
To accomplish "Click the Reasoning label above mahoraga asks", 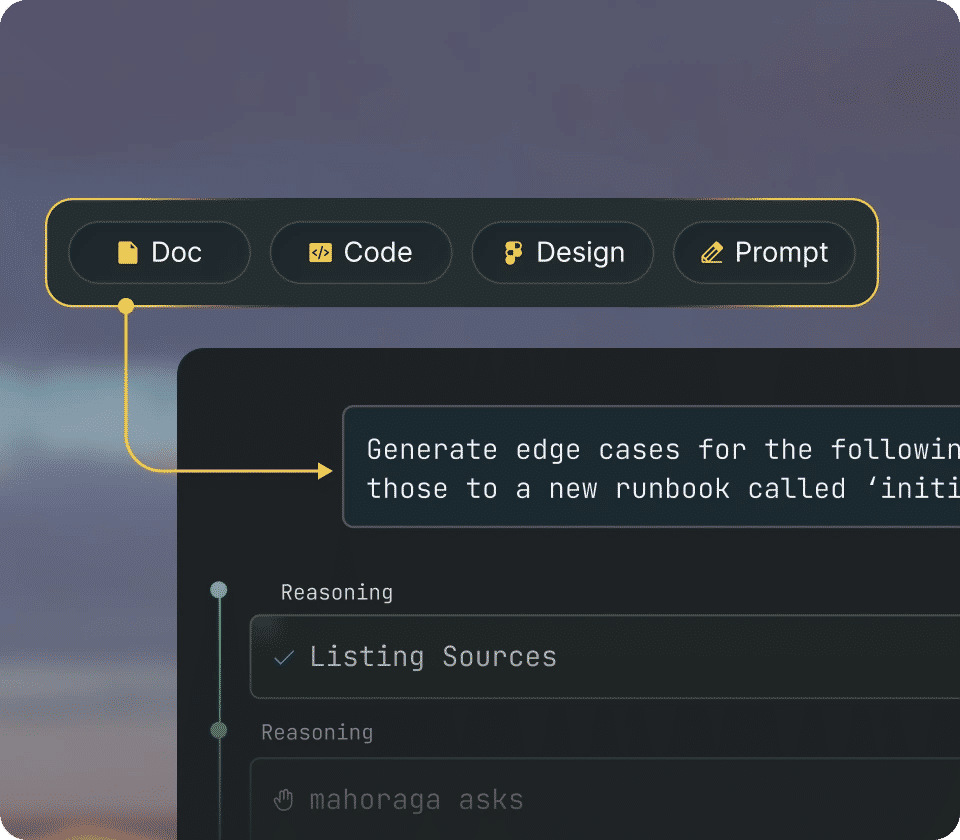I will click(317, 733).
